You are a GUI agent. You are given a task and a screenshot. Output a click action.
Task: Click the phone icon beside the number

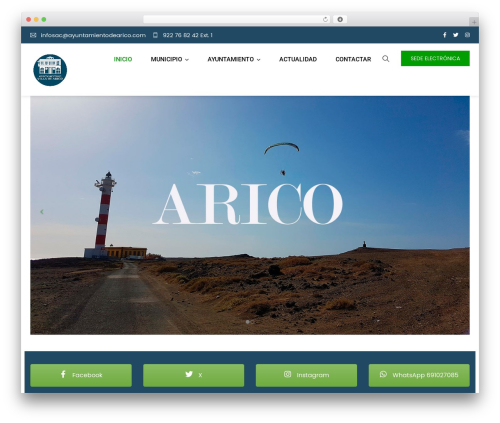155,35
